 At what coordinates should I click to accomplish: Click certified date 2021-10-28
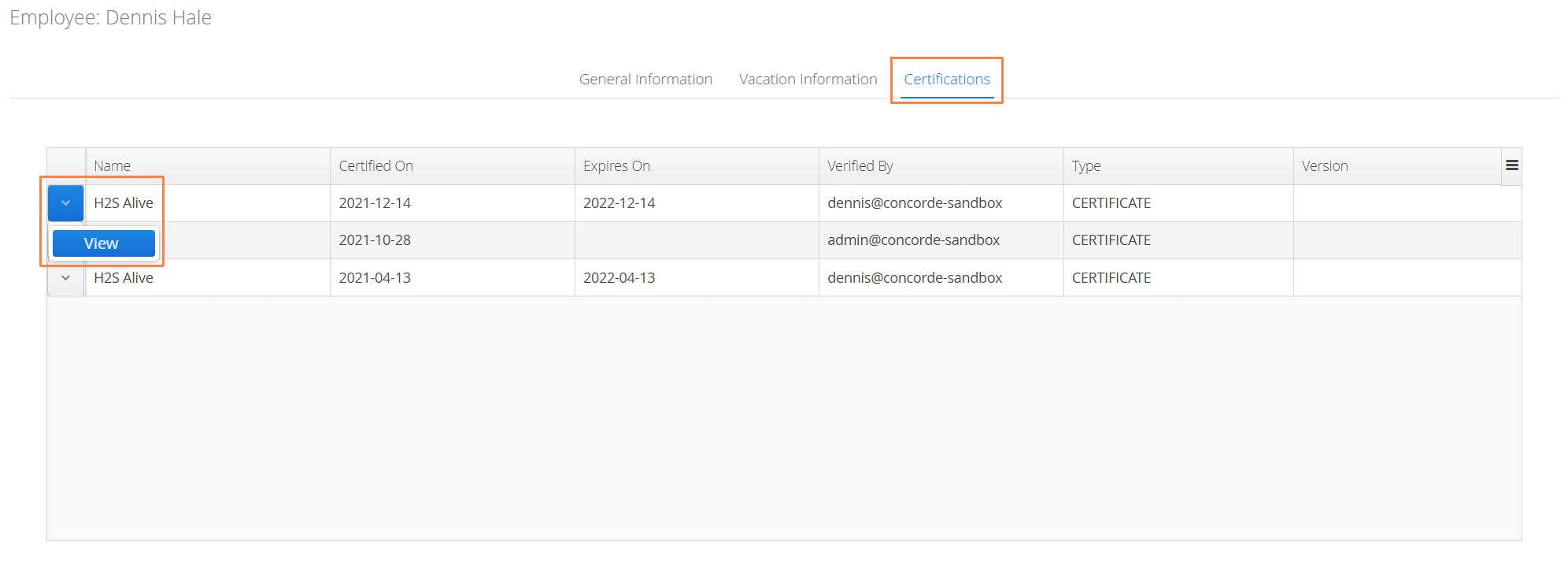375,240
